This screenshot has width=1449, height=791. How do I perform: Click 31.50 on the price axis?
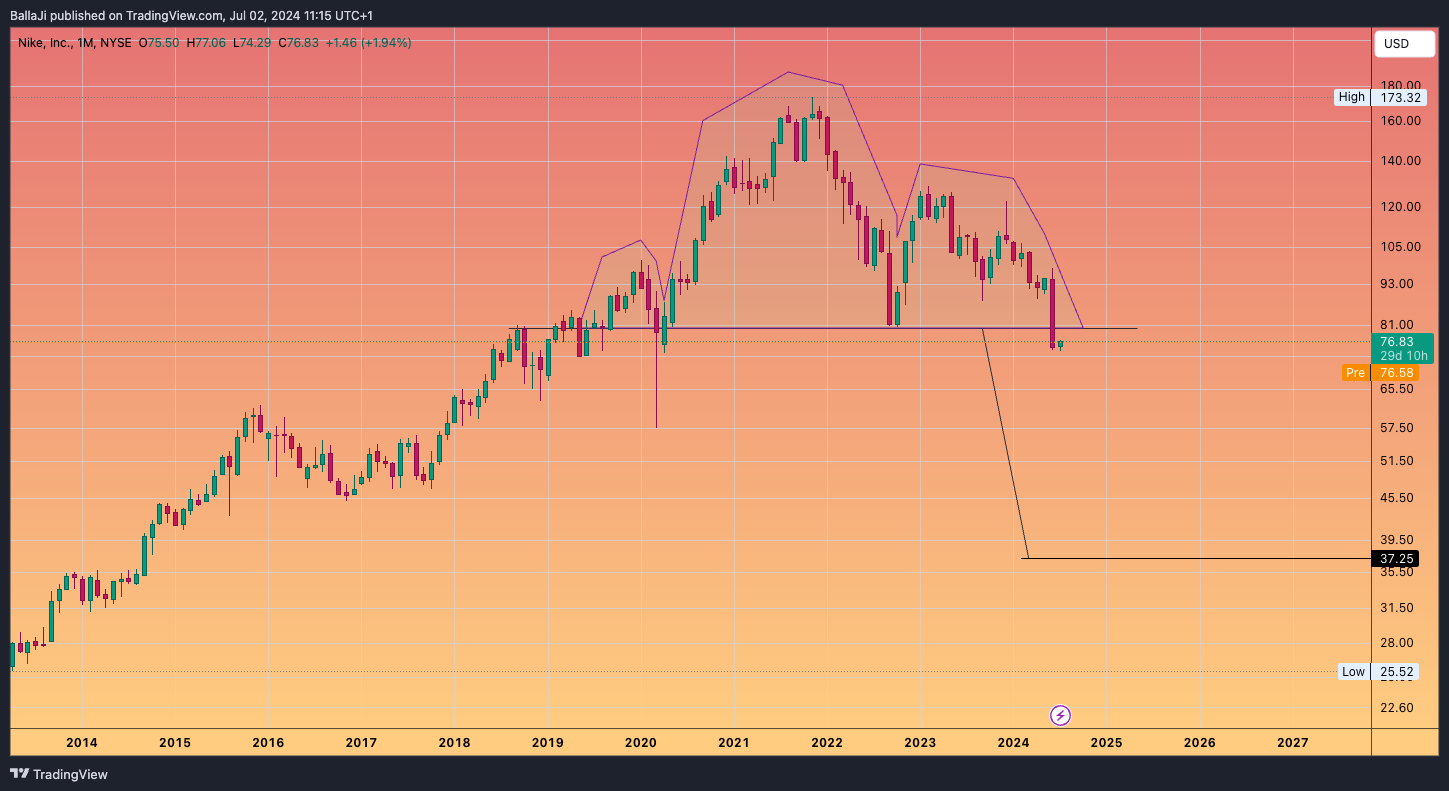(x=1397, y=608)
